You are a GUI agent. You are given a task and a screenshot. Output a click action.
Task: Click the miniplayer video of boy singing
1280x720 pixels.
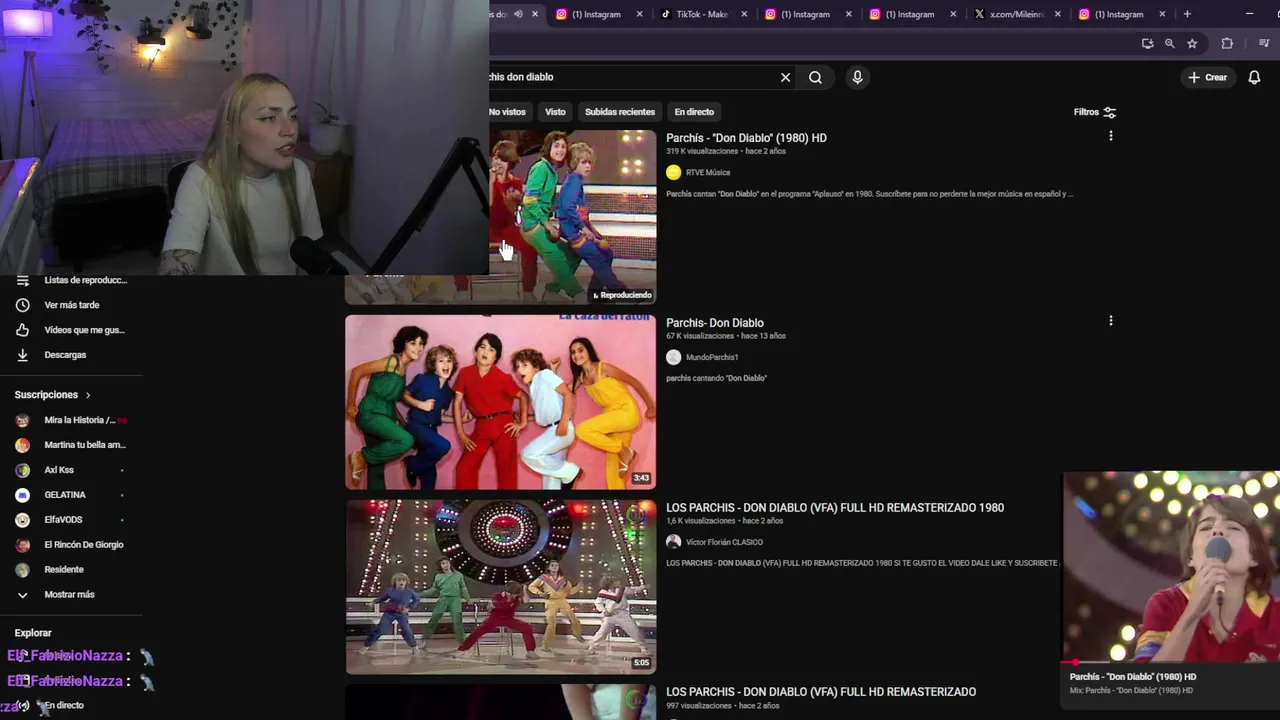click(x=1171, y=566)
